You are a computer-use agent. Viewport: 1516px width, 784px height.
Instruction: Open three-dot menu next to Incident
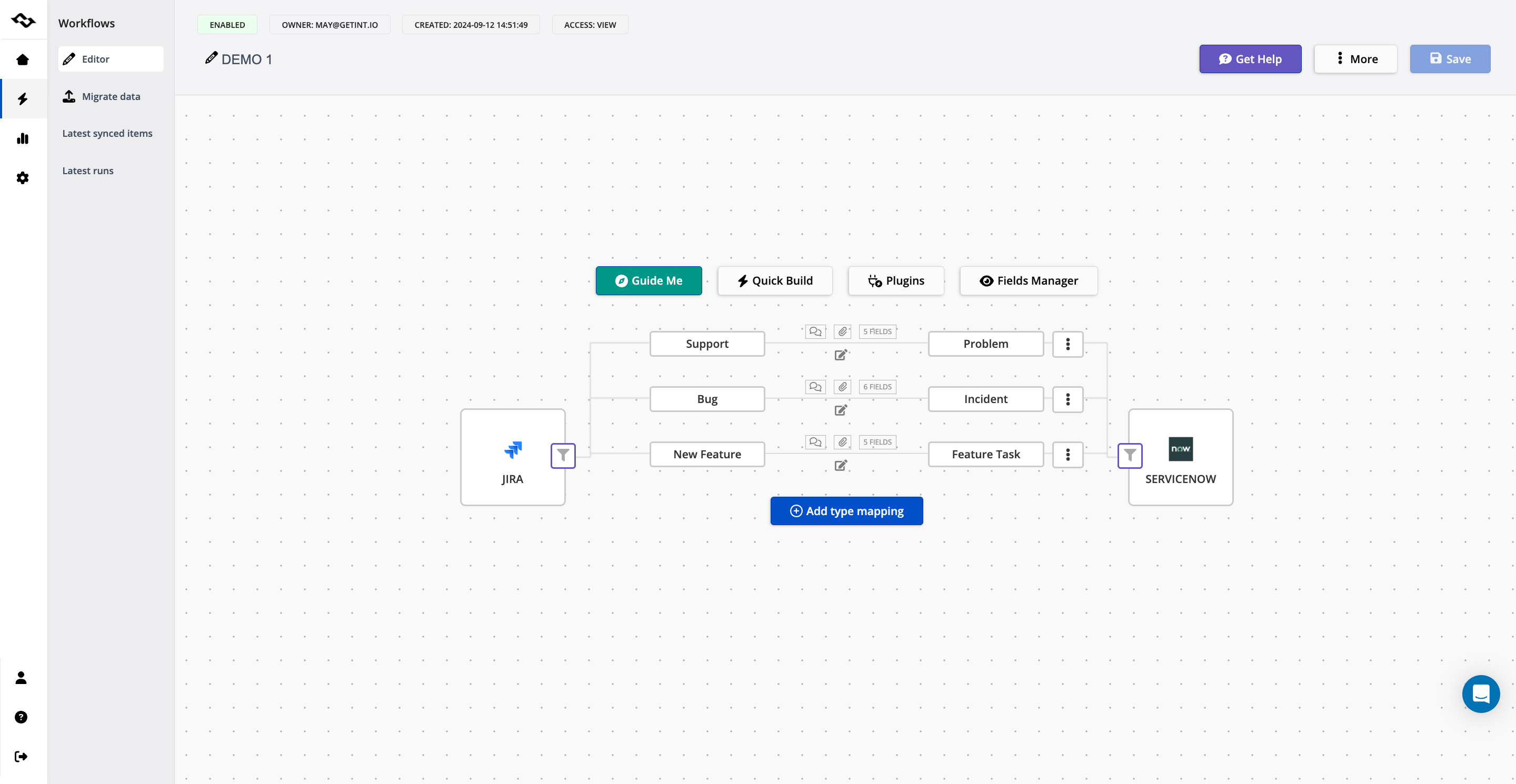click(1068, 399)
